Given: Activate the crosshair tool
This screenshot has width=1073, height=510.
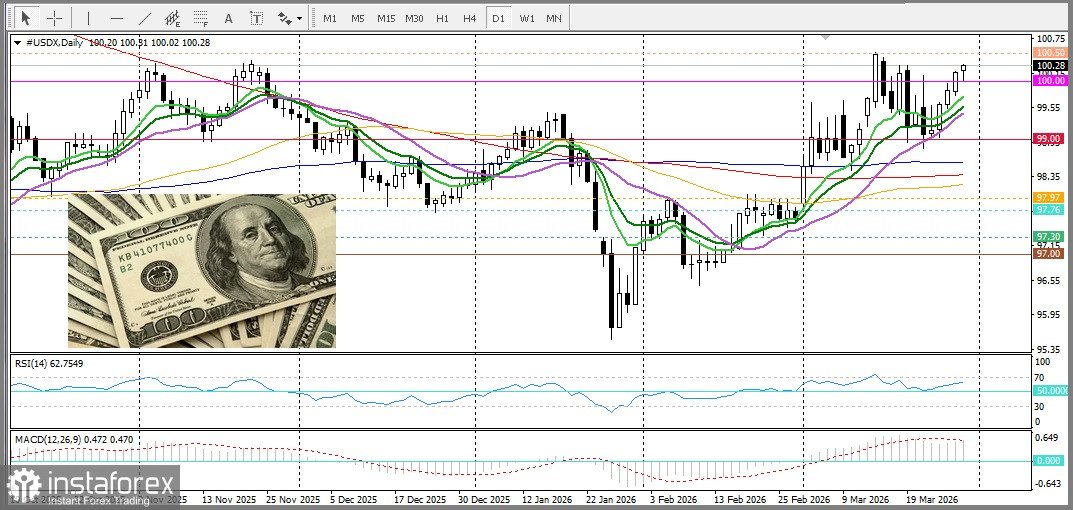Looking at the screenshot, I should [x=55, y=18].
